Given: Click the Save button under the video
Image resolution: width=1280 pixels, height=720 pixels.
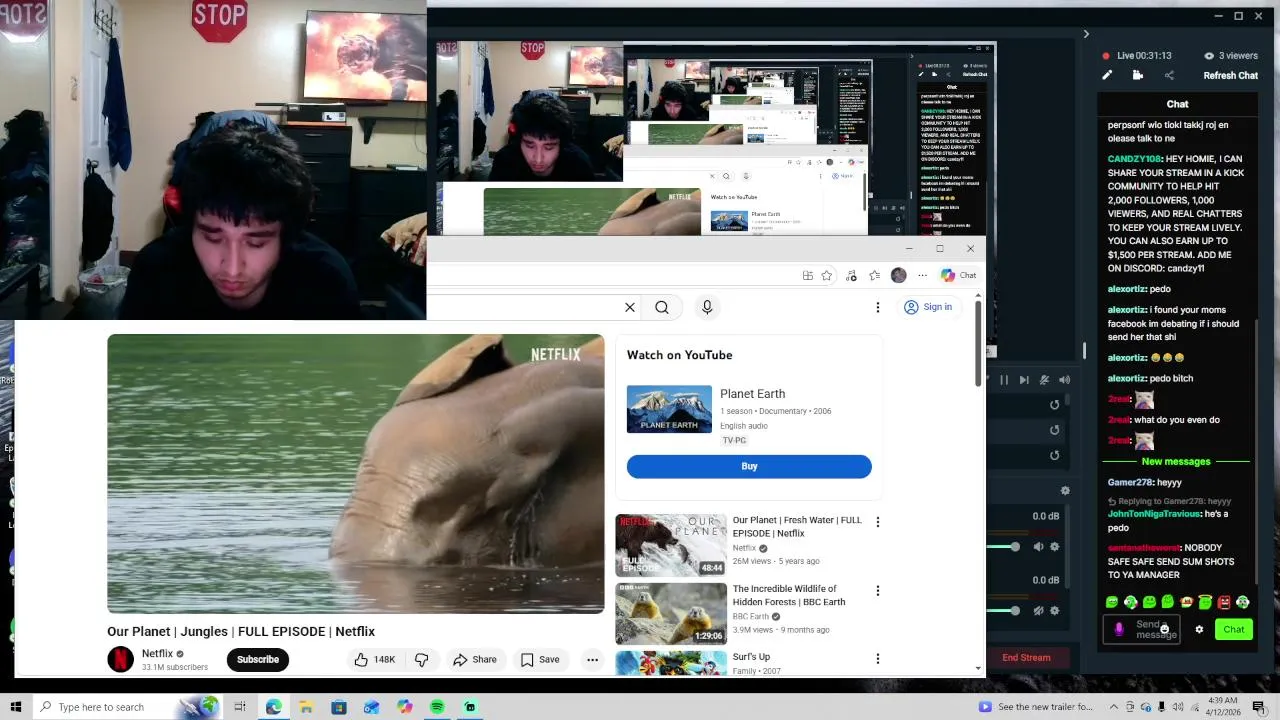Looking at the screenshot, I should (540, 659).
